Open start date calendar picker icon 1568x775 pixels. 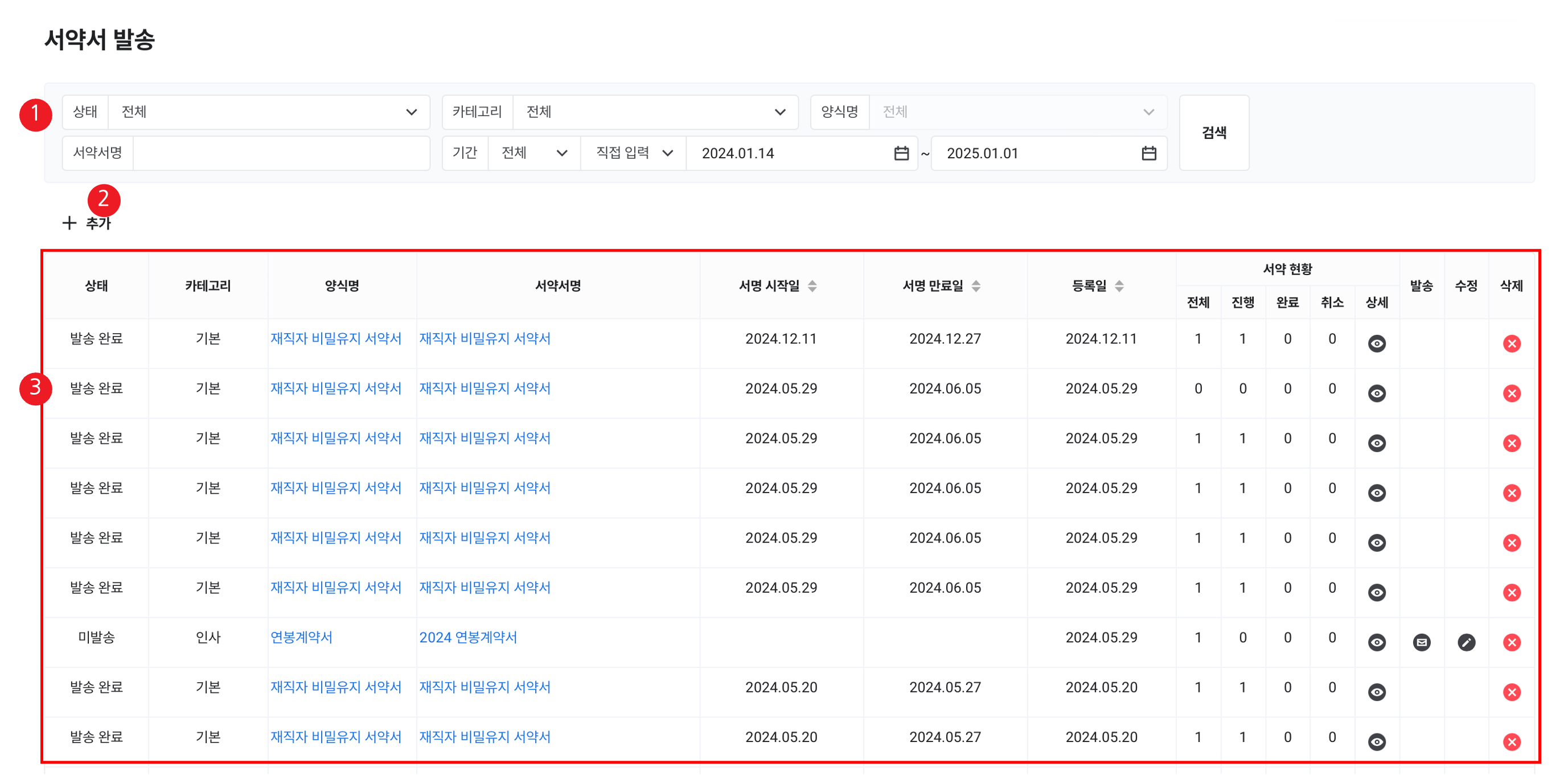tap(901, 153)
